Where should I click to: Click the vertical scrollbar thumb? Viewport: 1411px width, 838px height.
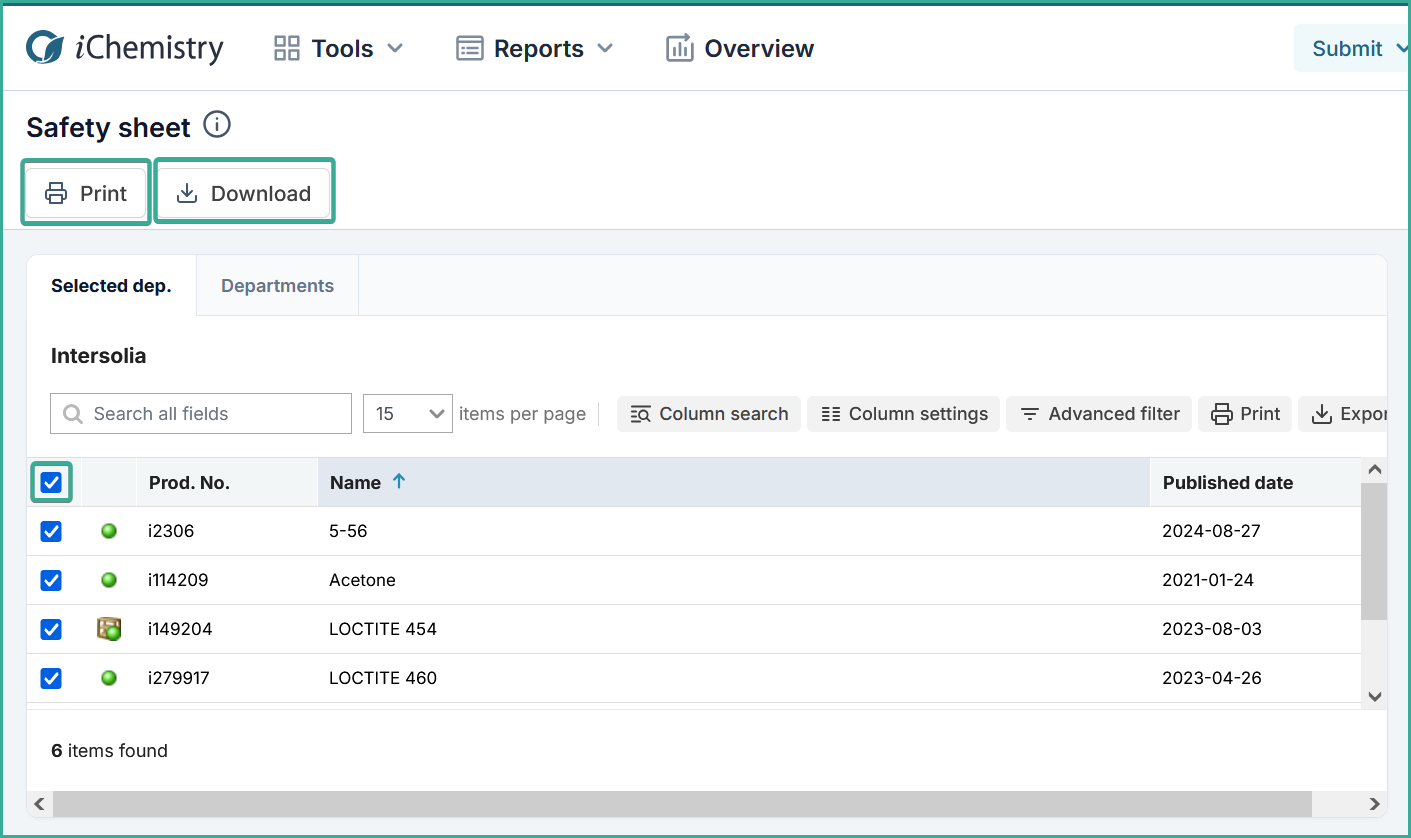coord(1374,551)
